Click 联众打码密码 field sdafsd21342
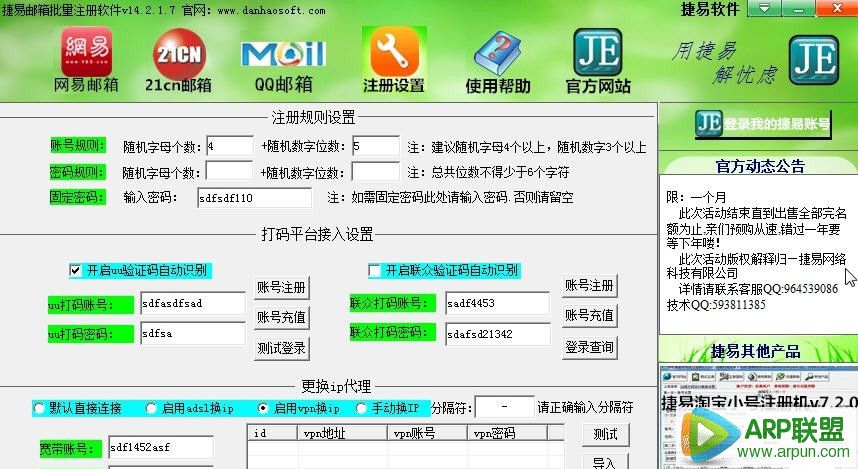 pyautogui.click(x=497, y=334)
